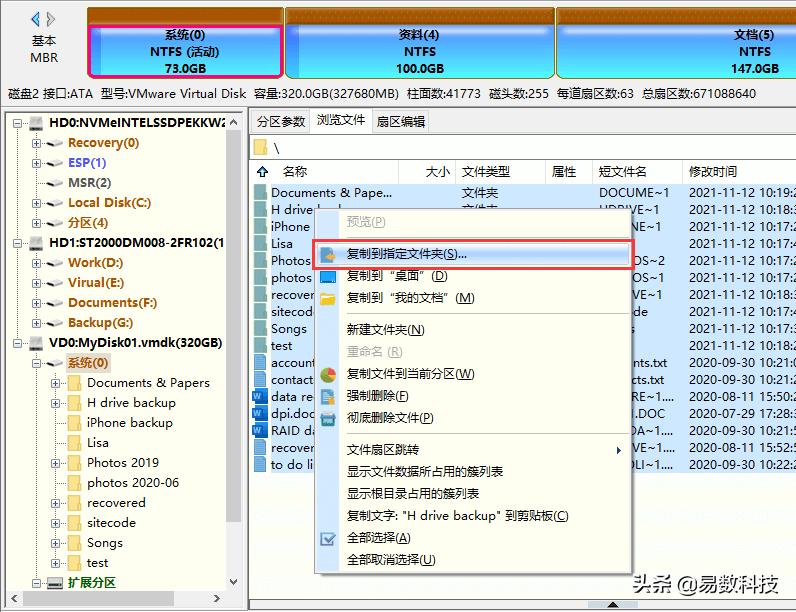Click the next disk right arrow
796x612 pixels.
pos(51,19)
